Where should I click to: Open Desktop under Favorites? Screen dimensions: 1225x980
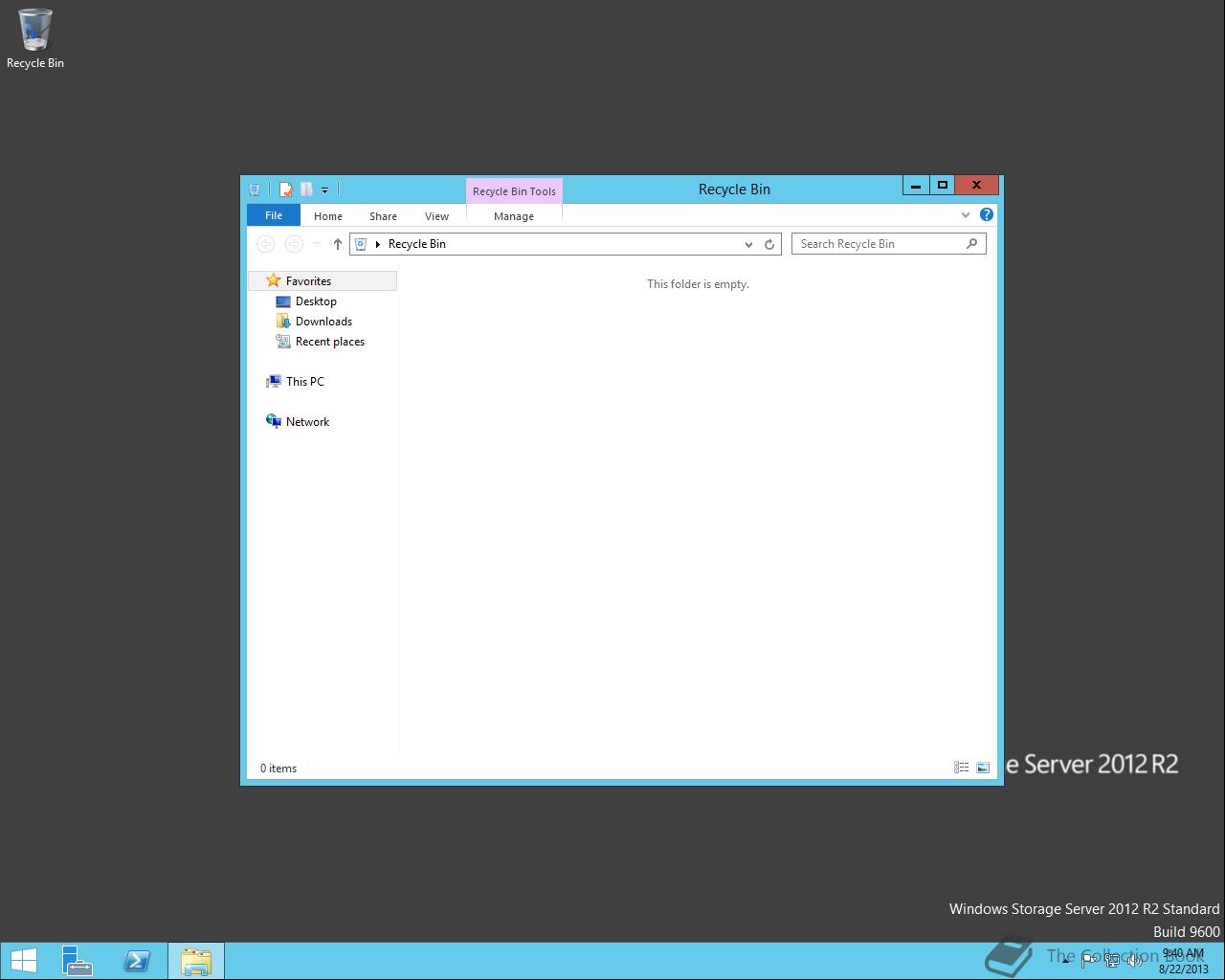(316, 301)
